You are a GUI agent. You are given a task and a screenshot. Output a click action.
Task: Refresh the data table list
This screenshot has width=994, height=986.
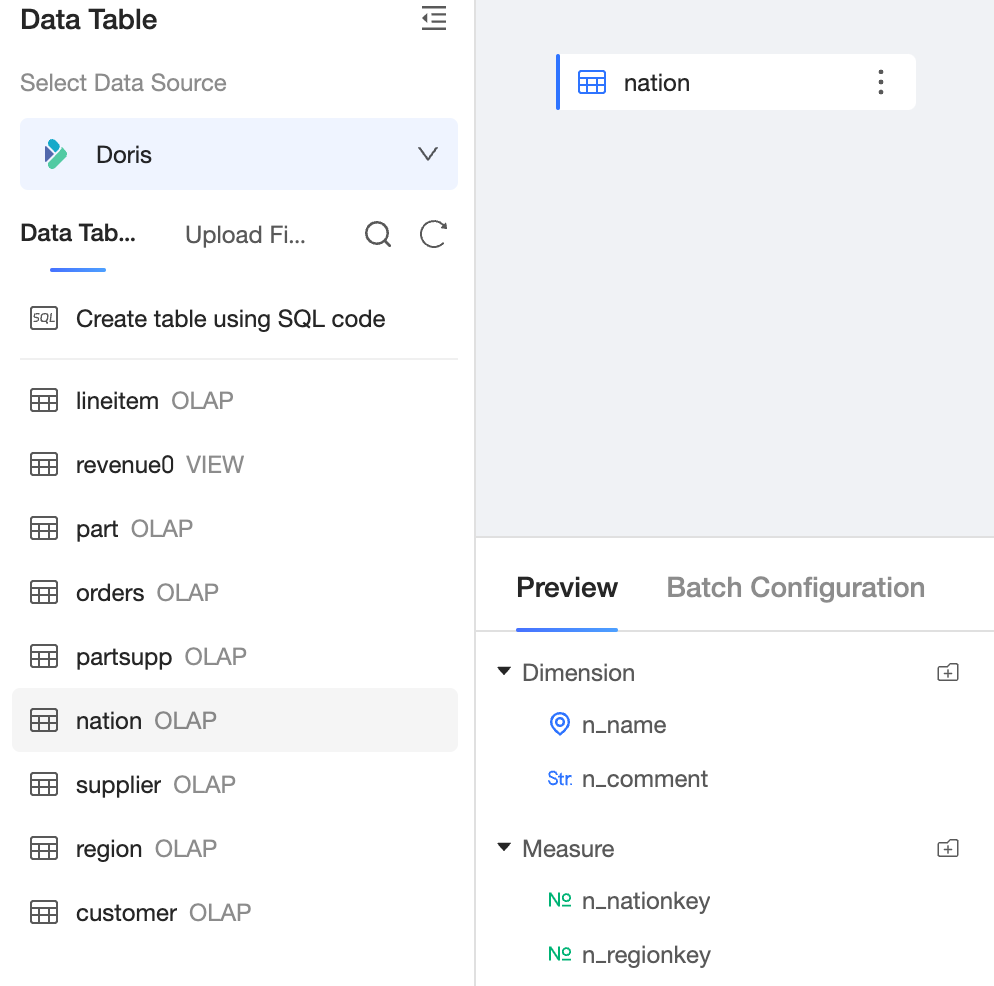tap(433, 235)
